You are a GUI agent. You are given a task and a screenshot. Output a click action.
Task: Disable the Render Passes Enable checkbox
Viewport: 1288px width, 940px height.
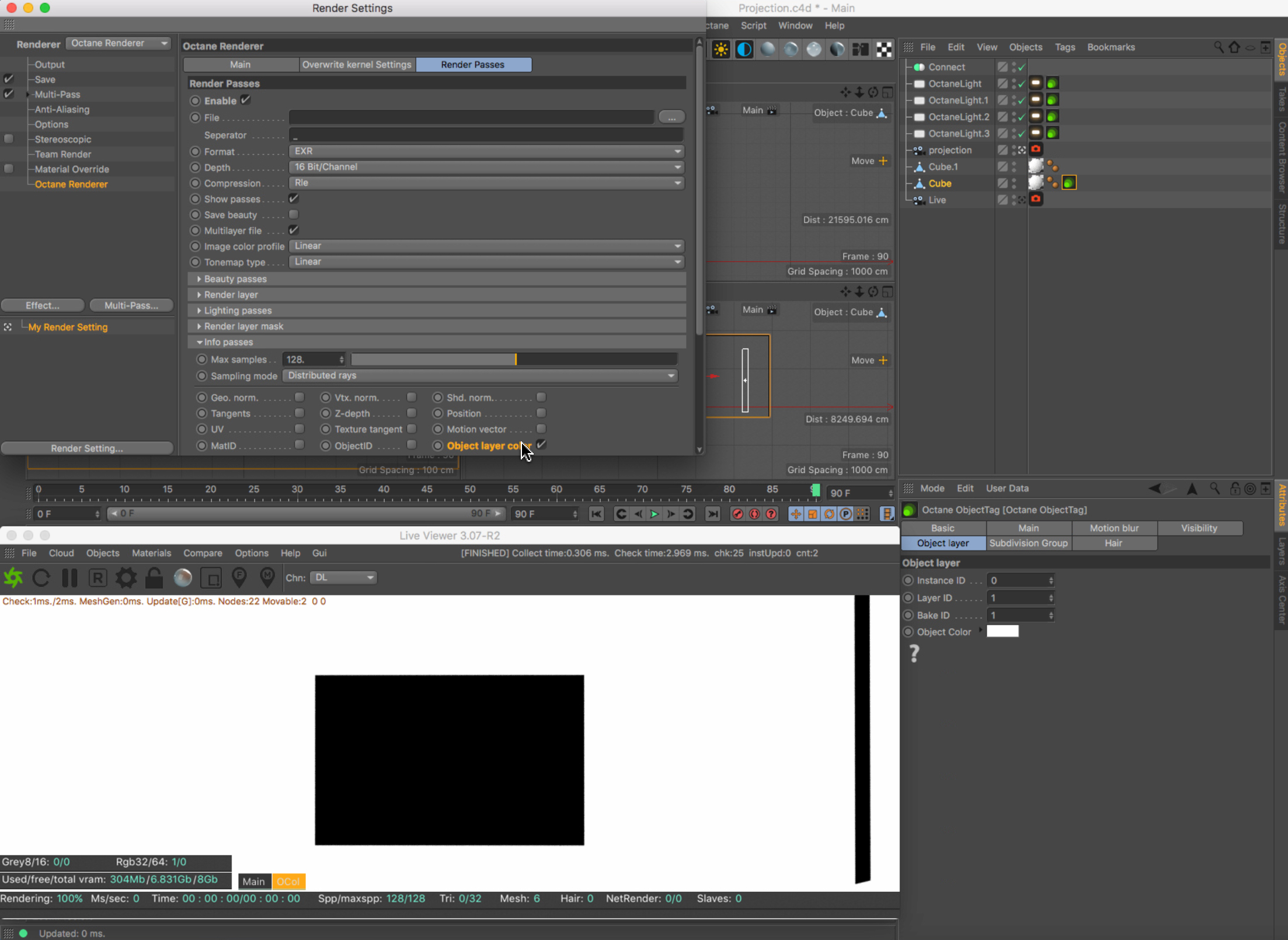click(246, 100)
